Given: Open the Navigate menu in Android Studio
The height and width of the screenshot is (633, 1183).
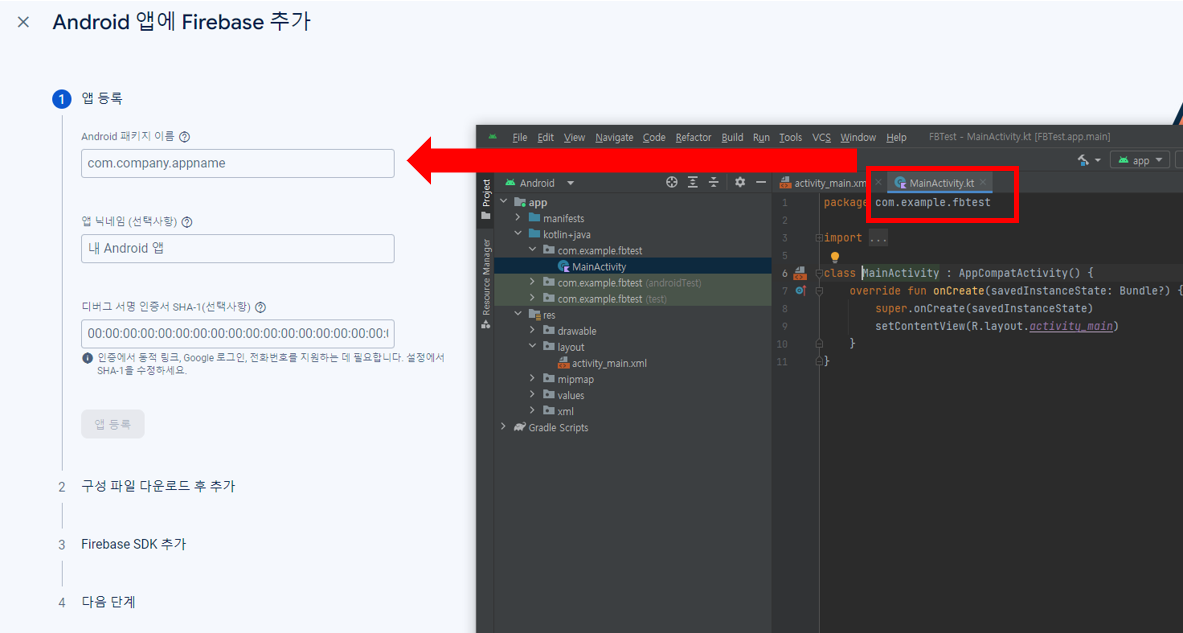Looking at the screenshot, I should tap(614, 137).
